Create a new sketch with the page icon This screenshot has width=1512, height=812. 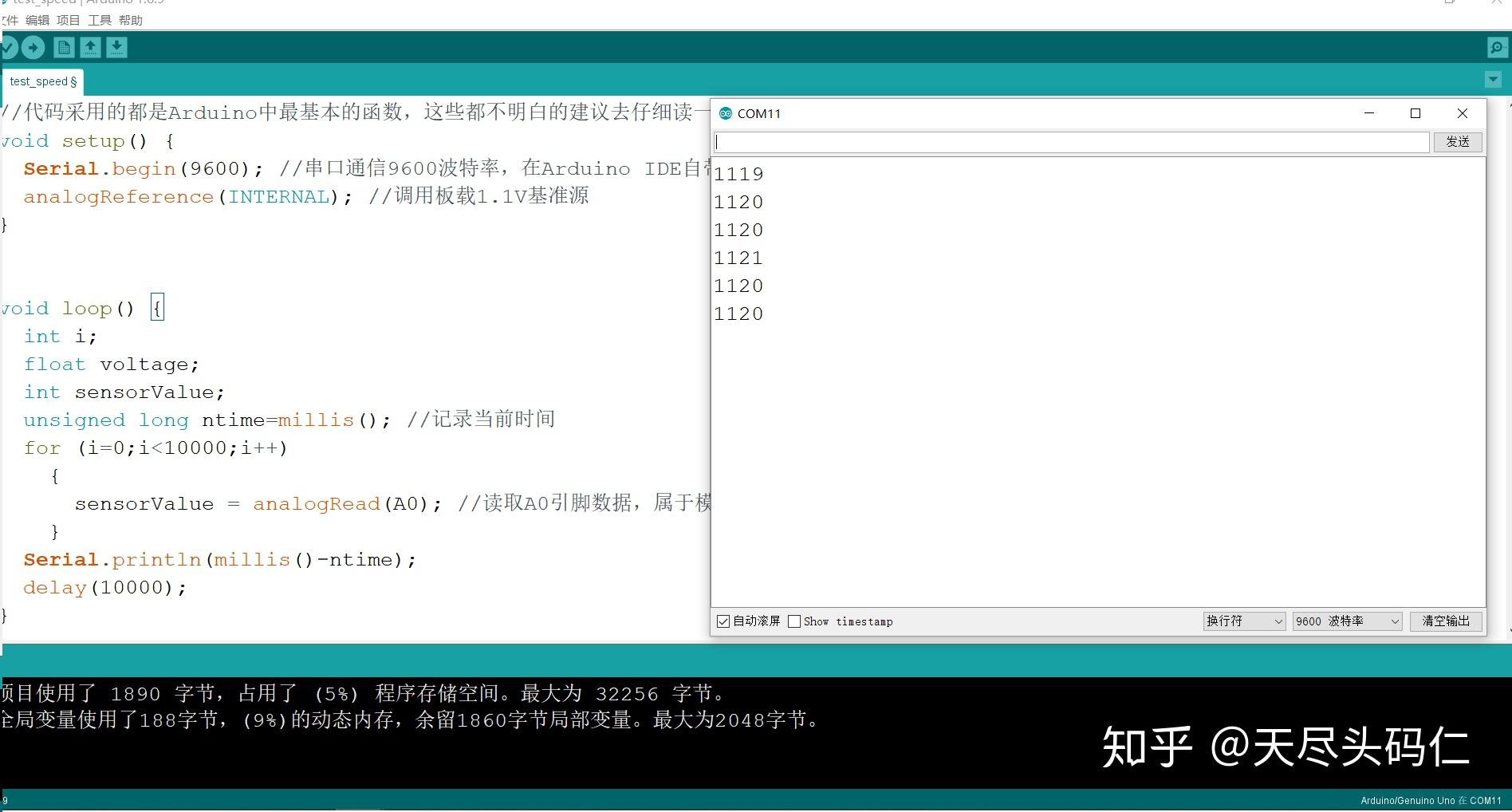point(64,48)
